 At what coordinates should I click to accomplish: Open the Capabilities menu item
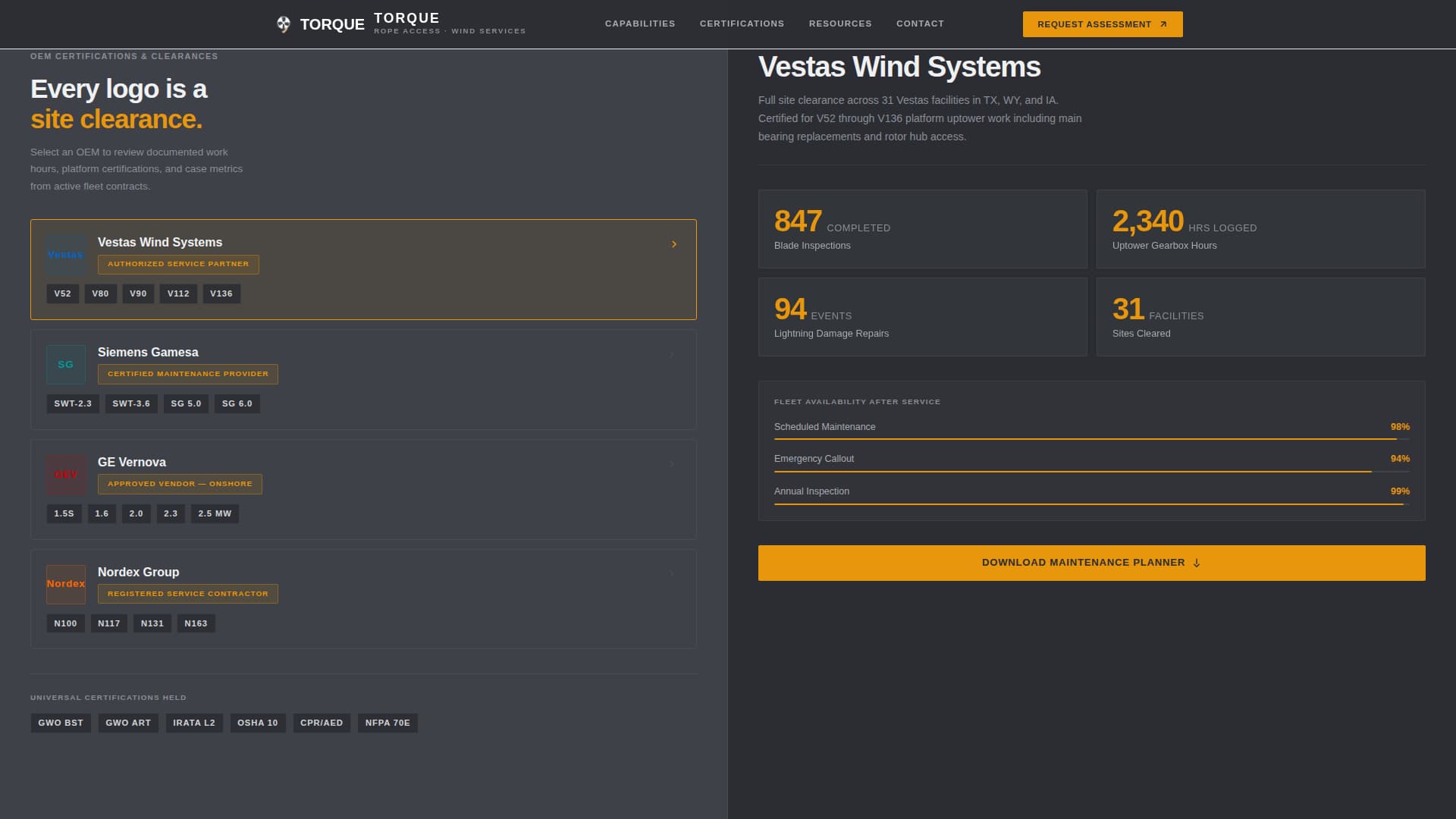click(x=640, y=24)
